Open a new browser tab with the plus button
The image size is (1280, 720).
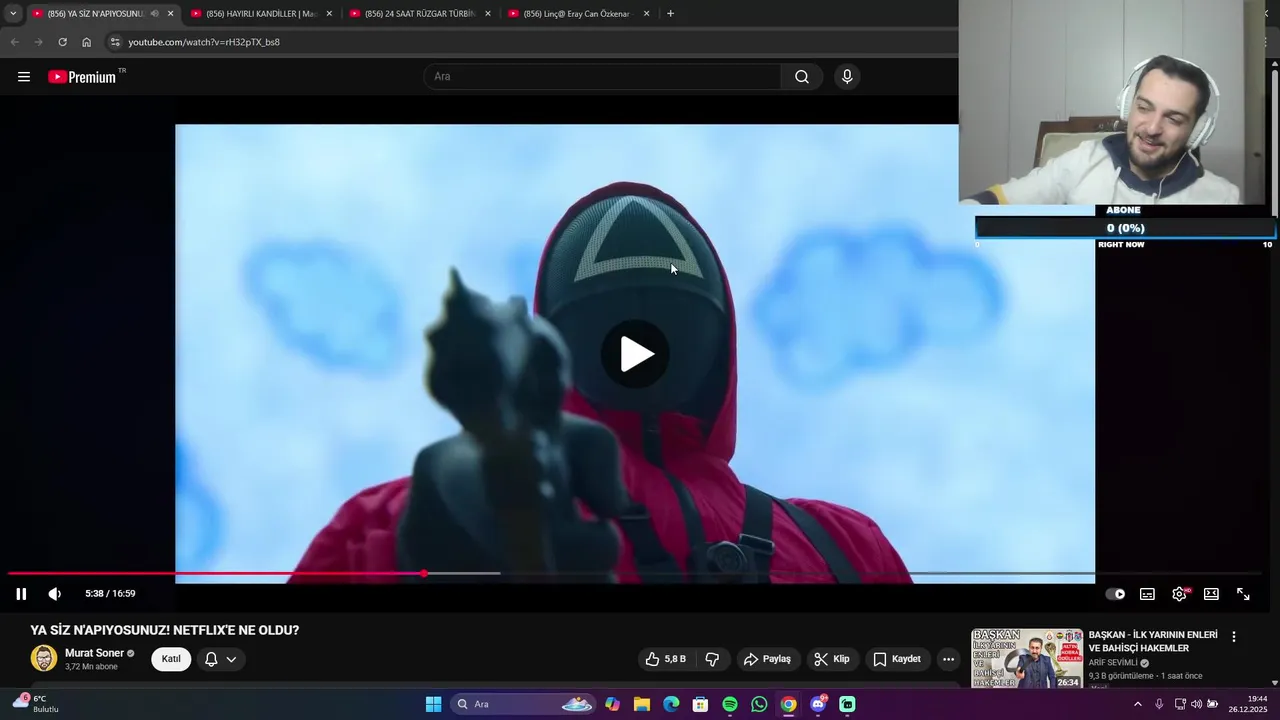670,14
